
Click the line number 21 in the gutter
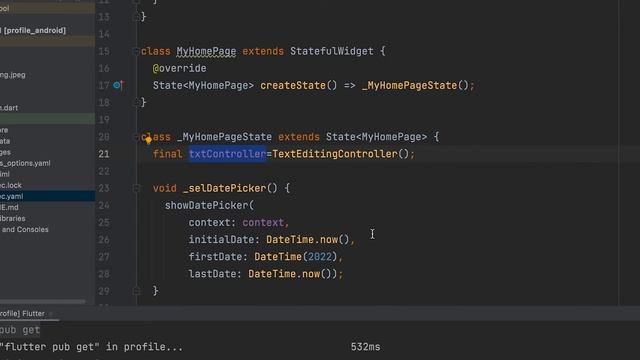click(x=104, y=154)
